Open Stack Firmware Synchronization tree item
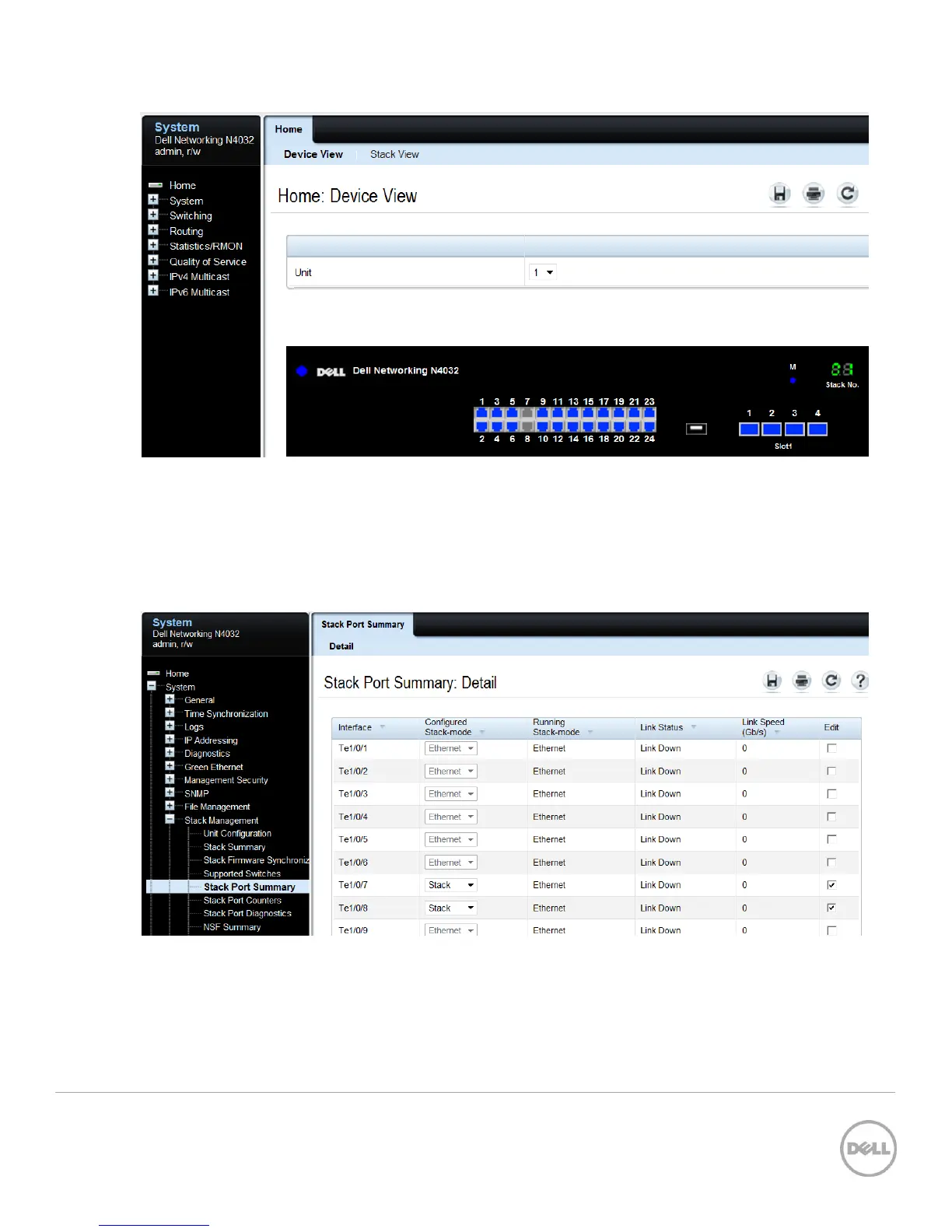 tap(256, 860)
